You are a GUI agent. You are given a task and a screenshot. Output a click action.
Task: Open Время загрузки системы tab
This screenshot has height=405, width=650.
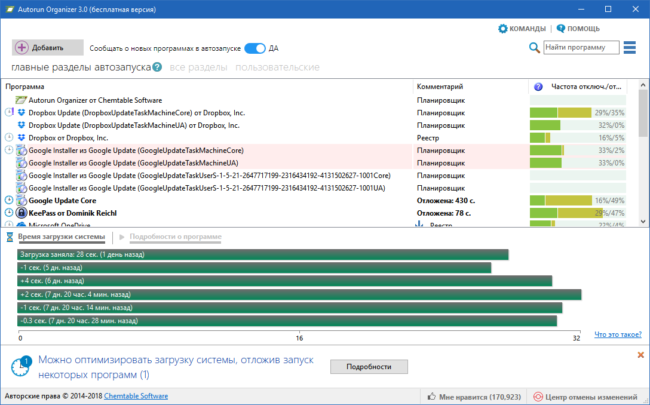click(61, 237)
